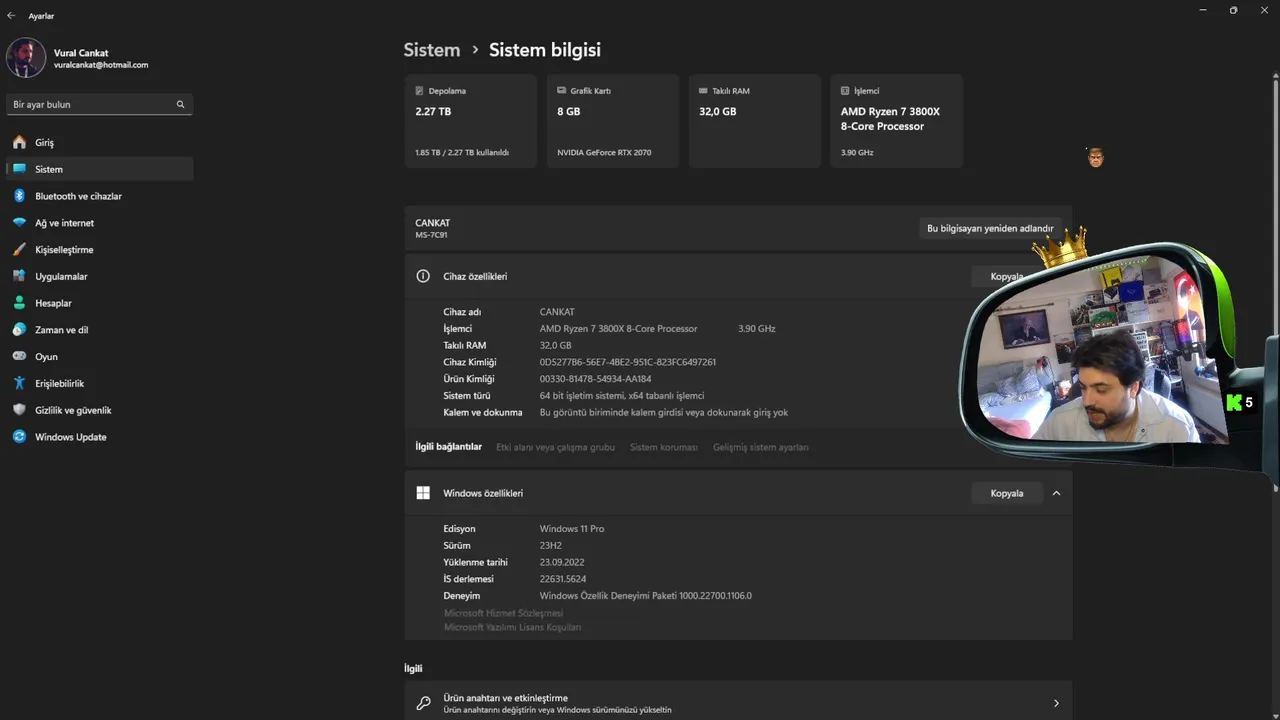Click the key icon for Ürün anahtarı
Screen dimensions: 1280x720
(x=423, y=704)
